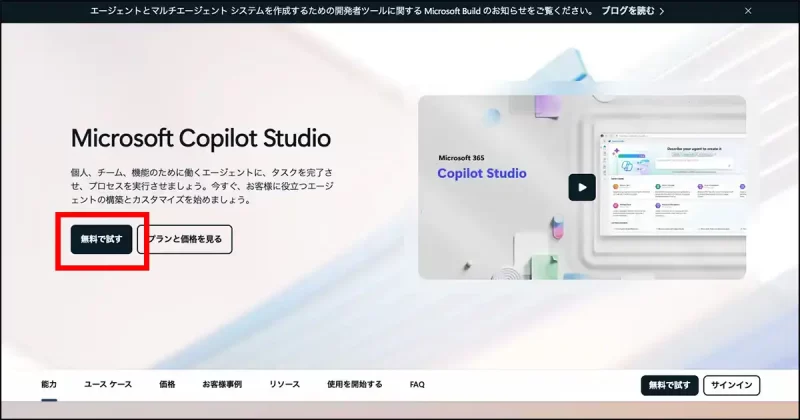Open the FAQ tab

pyautogui.click(x=417, y=384)
